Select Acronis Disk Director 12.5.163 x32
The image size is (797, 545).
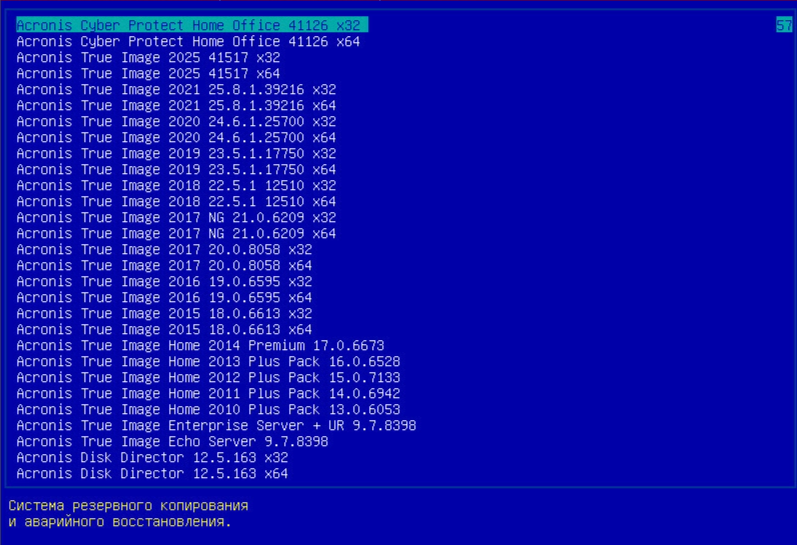point(152,458)
